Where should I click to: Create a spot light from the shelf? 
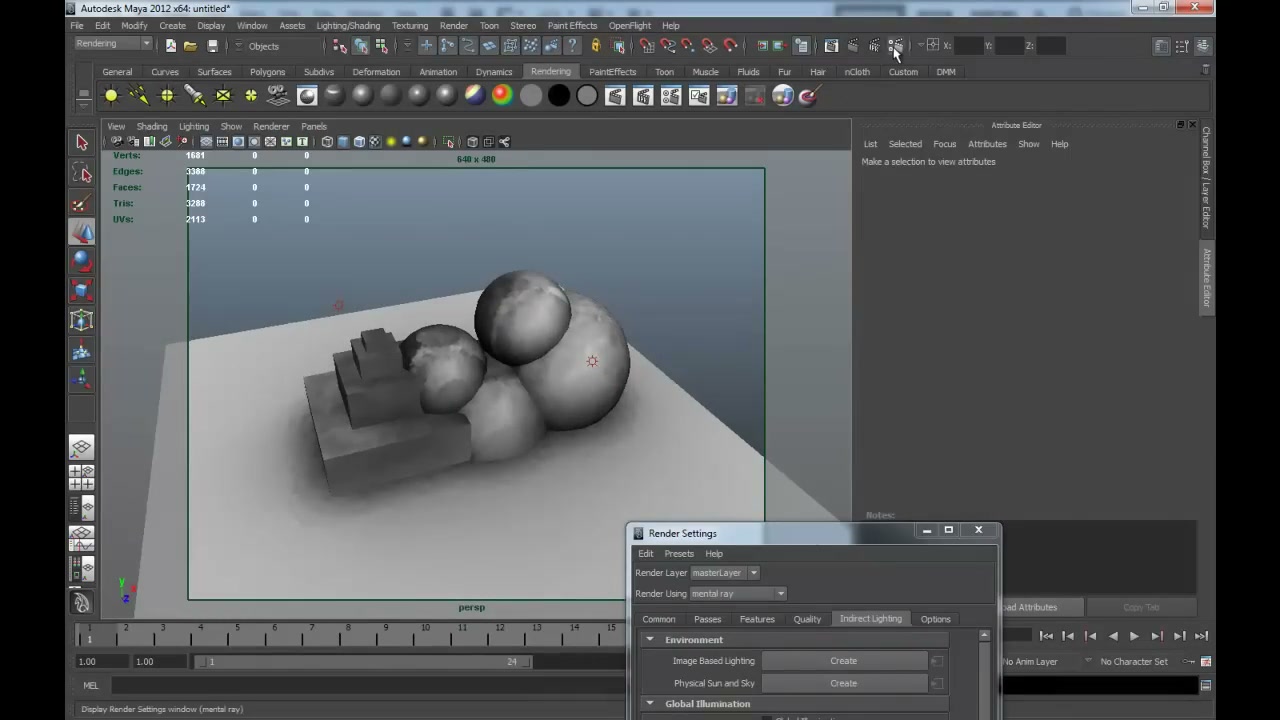[195, 96]
